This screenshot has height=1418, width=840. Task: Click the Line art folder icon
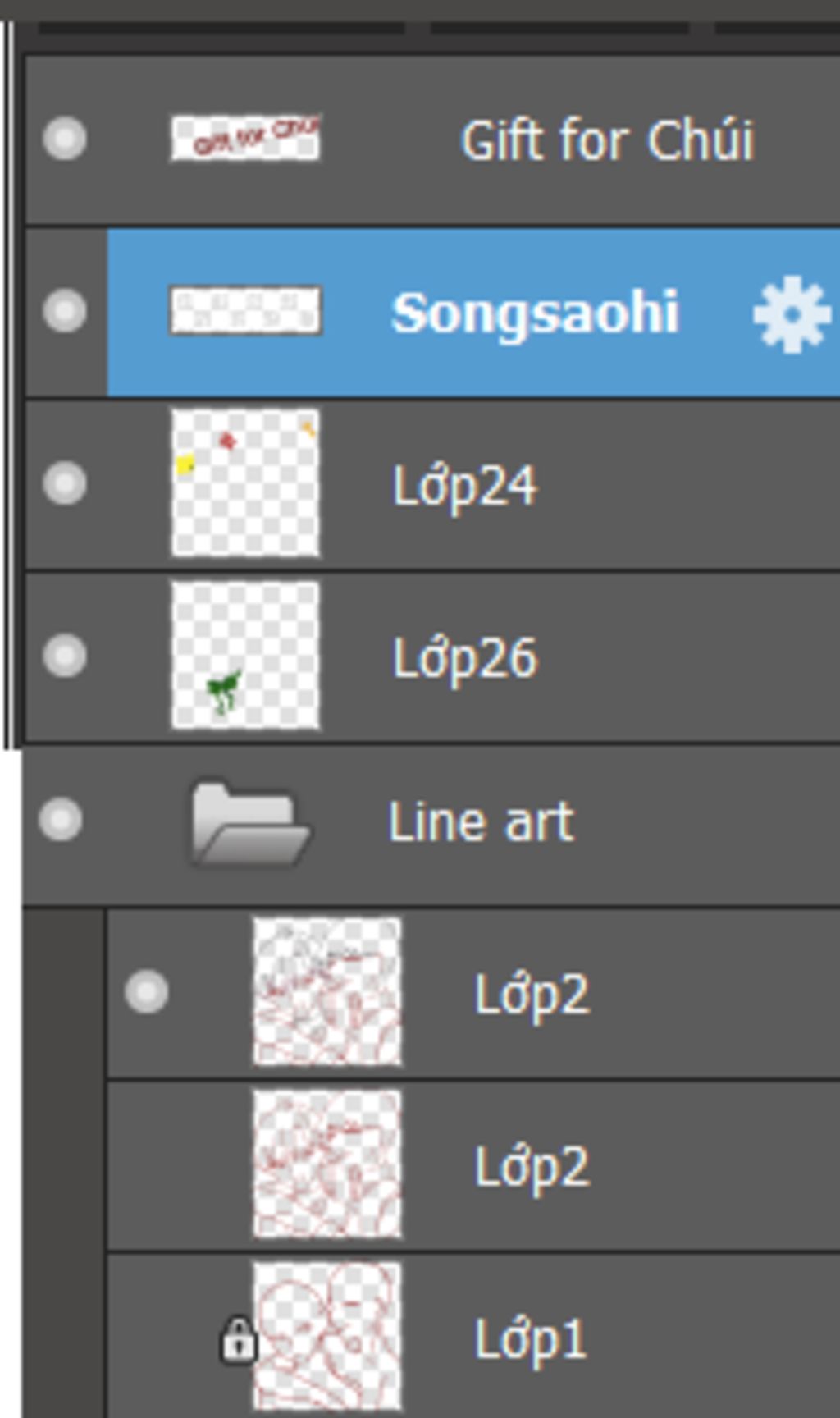point(250,823)
